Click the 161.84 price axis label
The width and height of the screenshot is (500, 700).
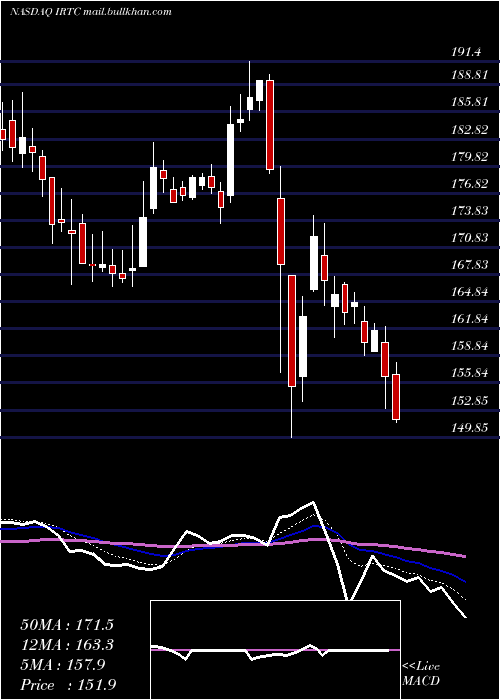(x=469, y=319)
